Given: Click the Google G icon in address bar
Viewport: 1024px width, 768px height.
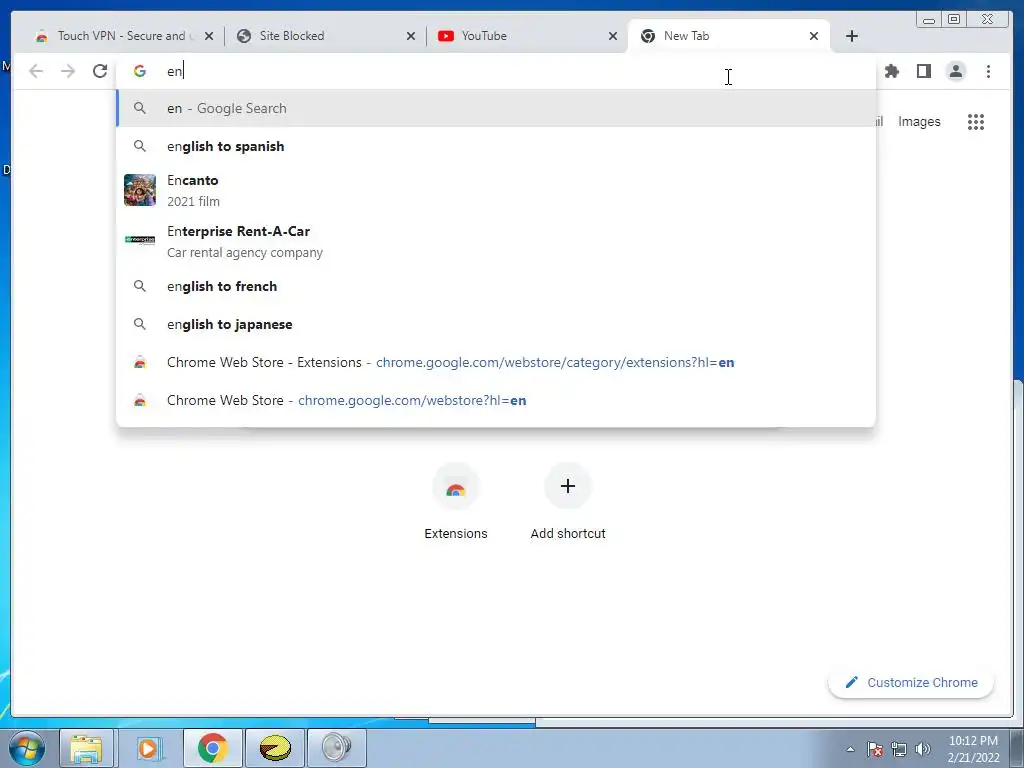Looking at the screenshot, I should pos(140,71).
